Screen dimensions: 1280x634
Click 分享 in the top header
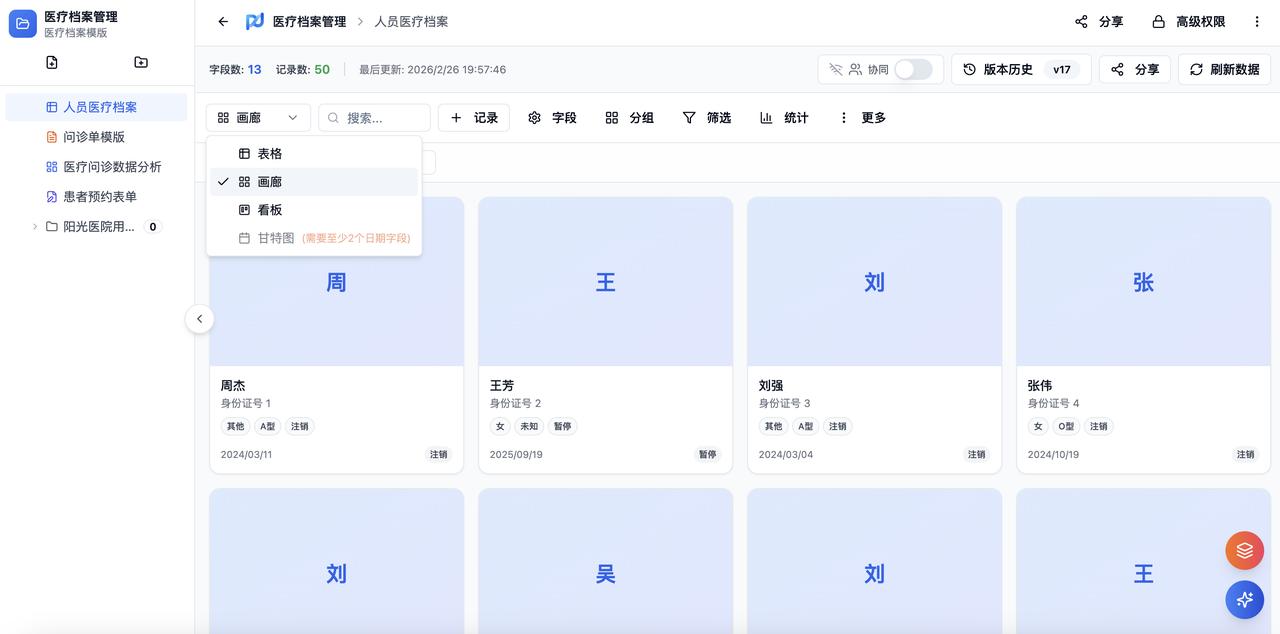[x=1099, y=21]
